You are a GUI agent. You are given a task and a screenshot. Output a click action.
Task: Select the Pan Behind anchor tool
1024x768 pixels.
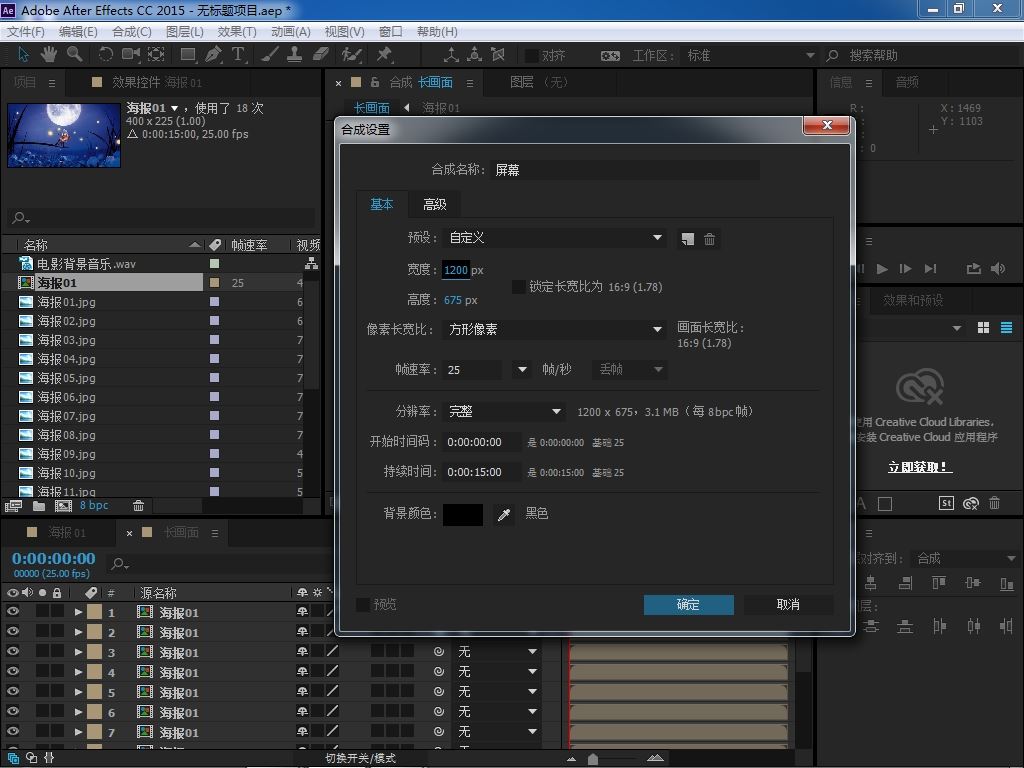pyautogui.click(x=156, y=54)
